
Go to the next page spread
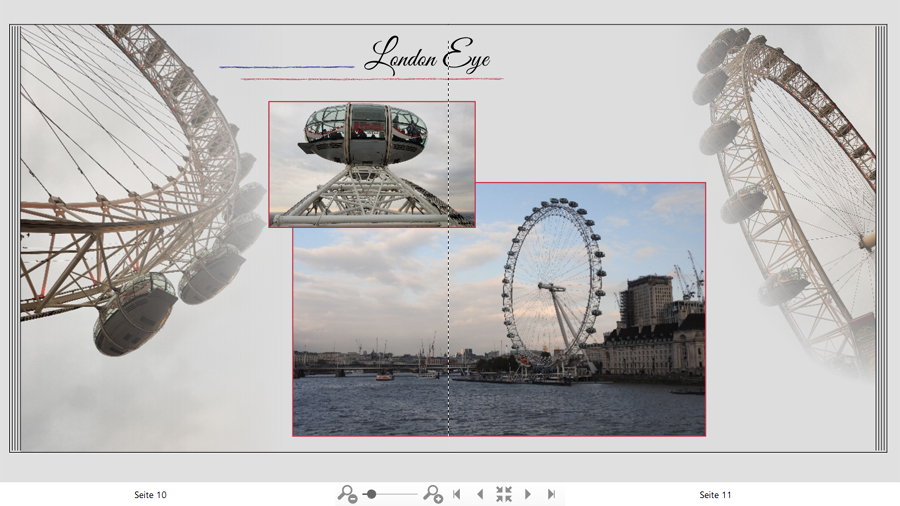527,494
